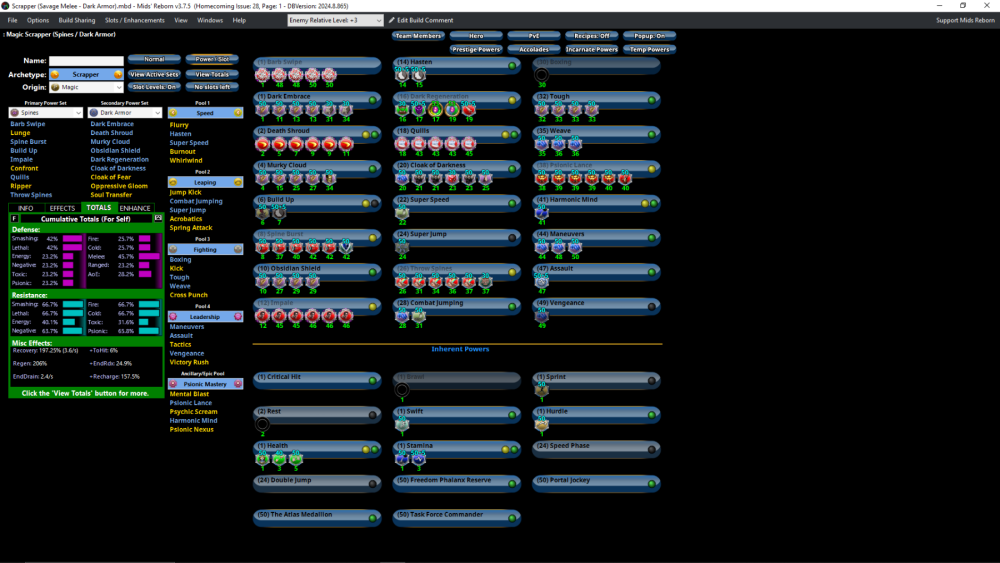Toggle the Maneuvers power on/off indicator
The width and height of the screenshot is (1000, 563).
pyautogui.click(x=651, y=236)
